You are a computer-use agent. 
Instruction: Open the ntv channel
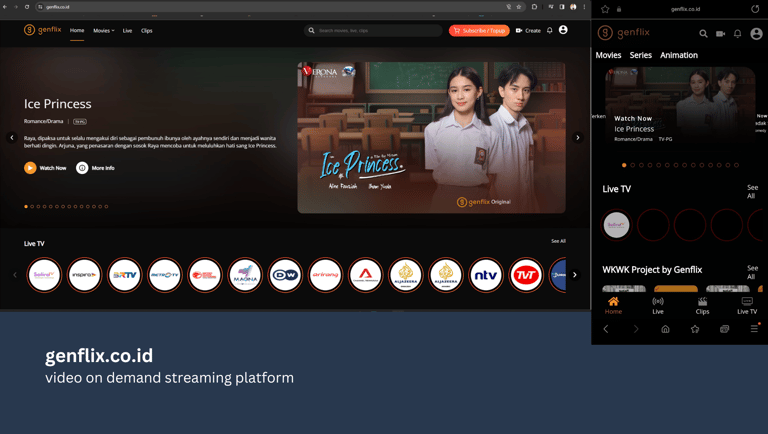pos(486,275)
